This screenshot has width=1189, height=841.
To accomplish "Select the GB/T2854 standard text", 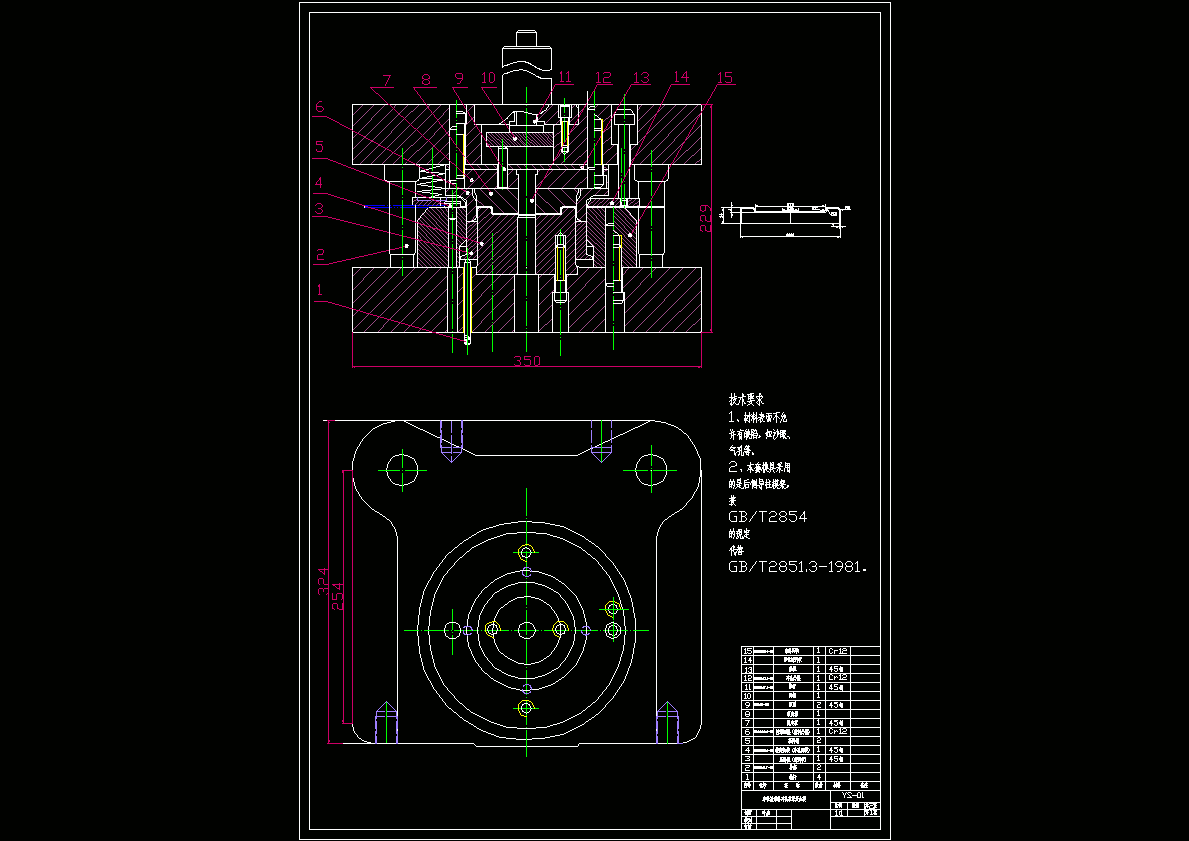I will [767, 517].
